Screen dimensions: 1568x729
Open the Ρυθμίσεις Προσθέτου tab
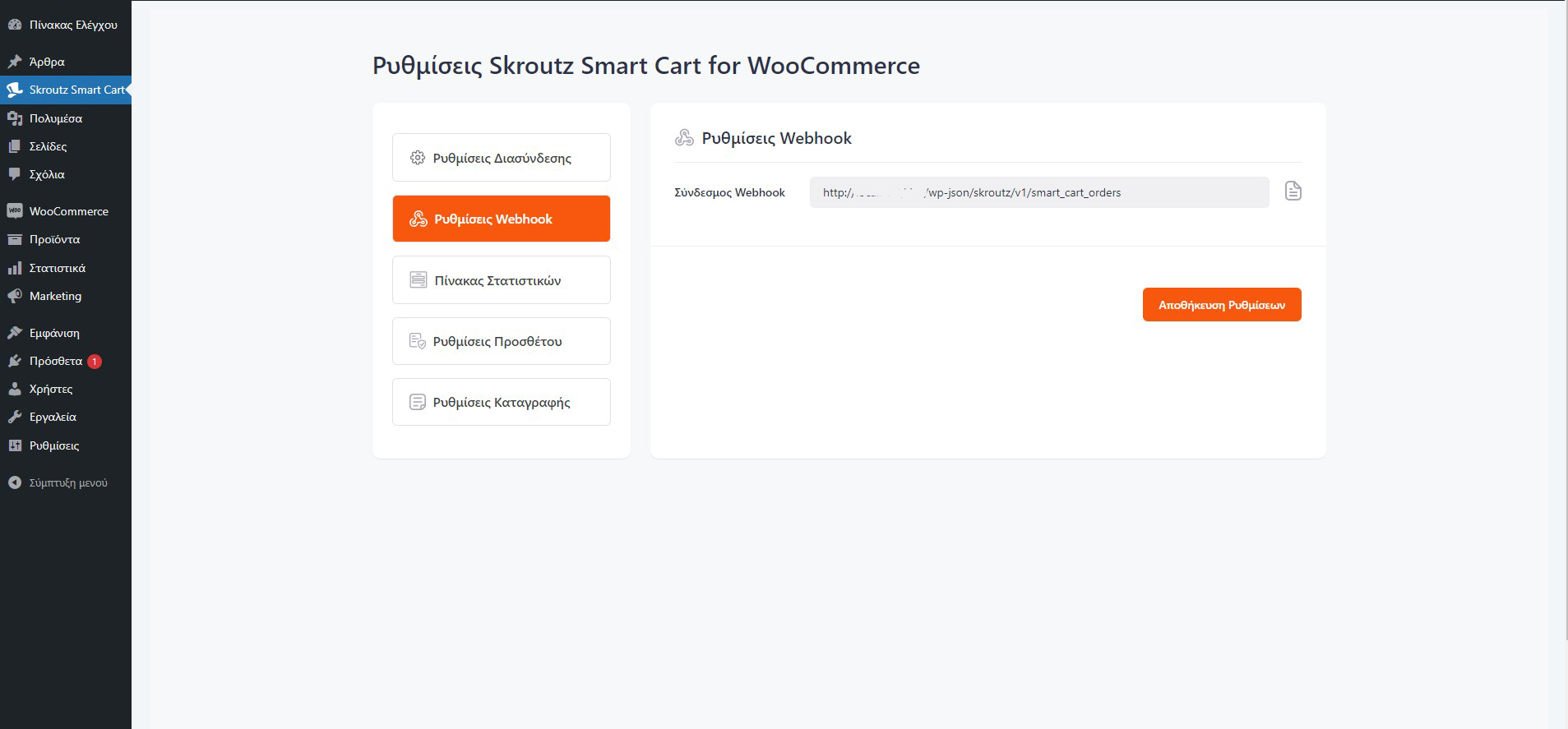click(x=501, y=341)
